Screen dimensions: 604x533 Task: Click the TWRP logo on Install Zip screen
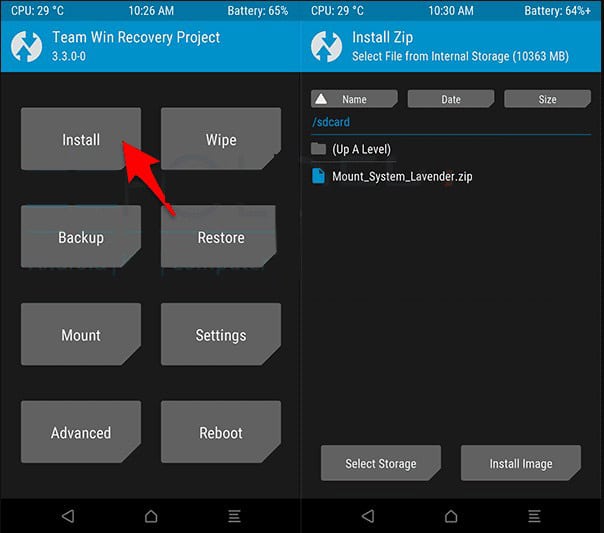tap(326, 47)
